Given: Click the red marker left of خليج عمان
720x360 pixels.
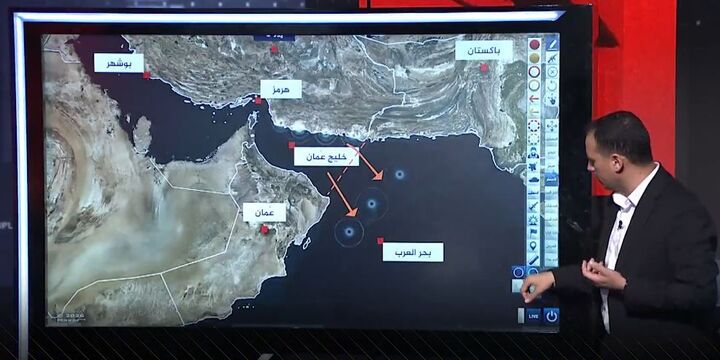Looking at the screenshot, I should coord(292,145).
